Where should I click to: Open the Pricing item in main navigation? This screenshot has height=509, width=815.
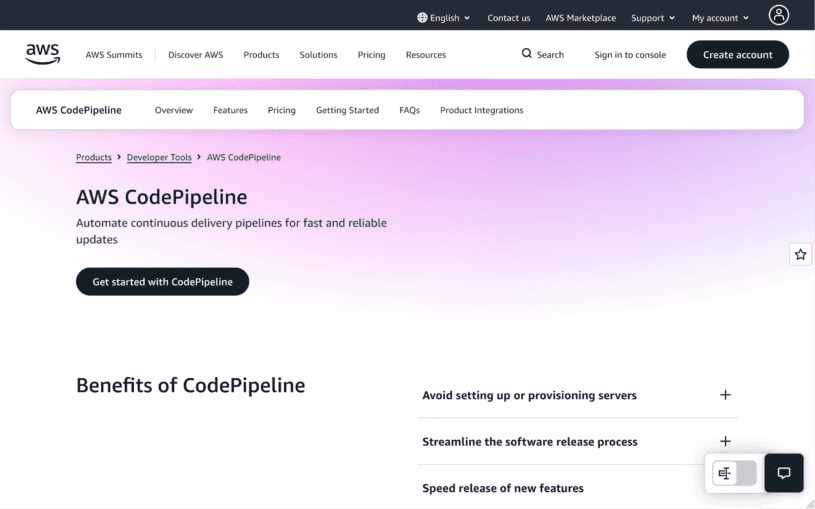(x=371, y=55)
